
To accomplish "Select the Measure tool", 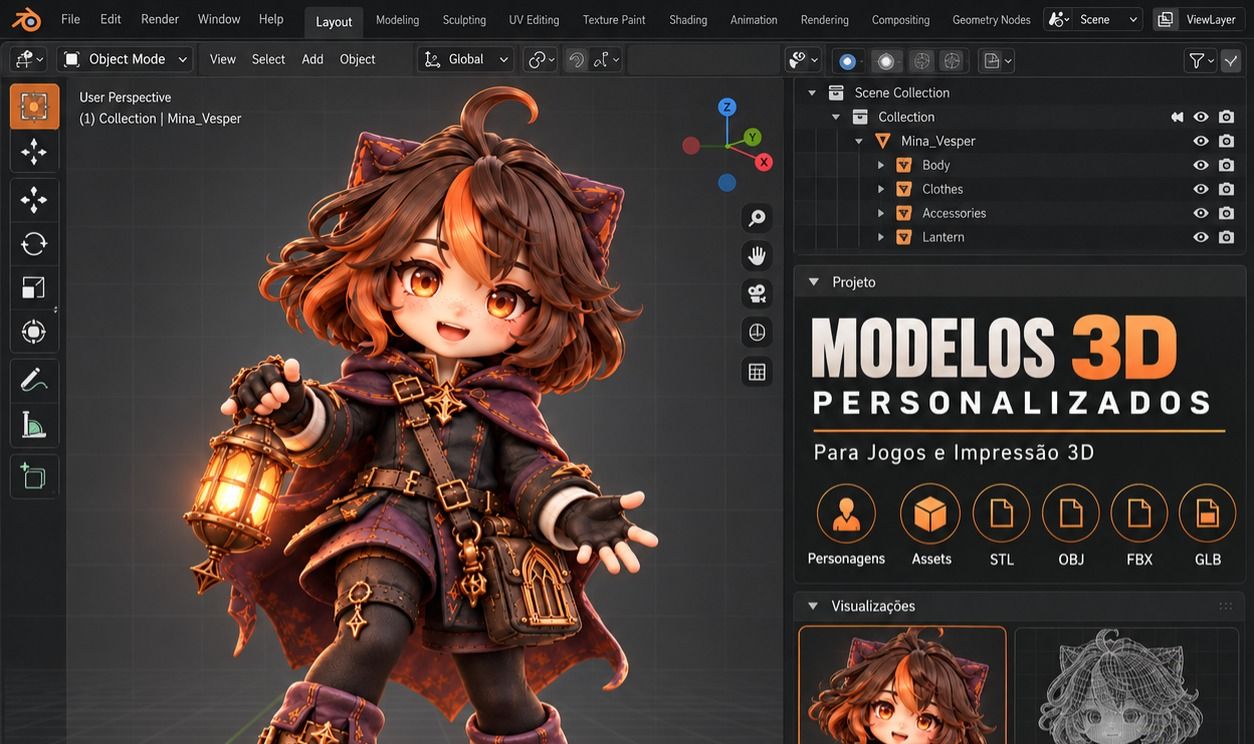I will [34, 426].
